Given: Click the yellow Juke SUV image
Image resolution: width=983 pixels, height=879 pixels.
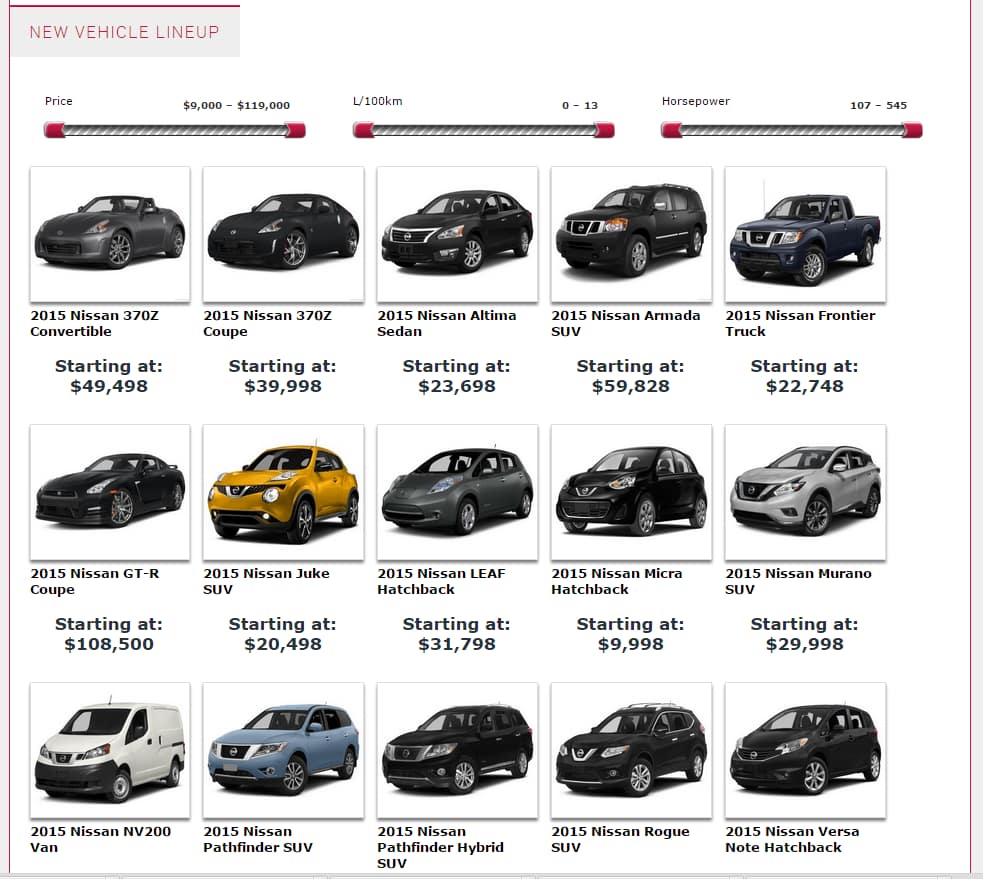Looking at the screenshot, I should (x=283, y=491).
